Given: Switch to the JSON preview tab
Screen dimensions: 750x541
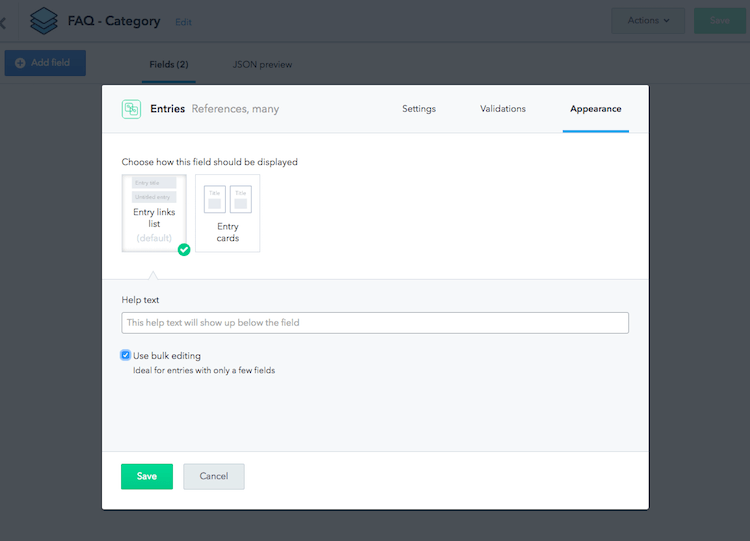Looking at the screenshot, I should click(x=262, y=65).
